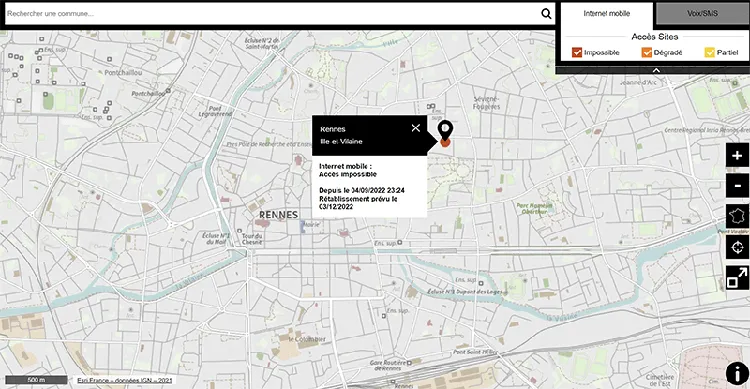Open the map in fullscreen
Image resolution: width=750 pixels, height=389 pixels.
tap(737, 278)
